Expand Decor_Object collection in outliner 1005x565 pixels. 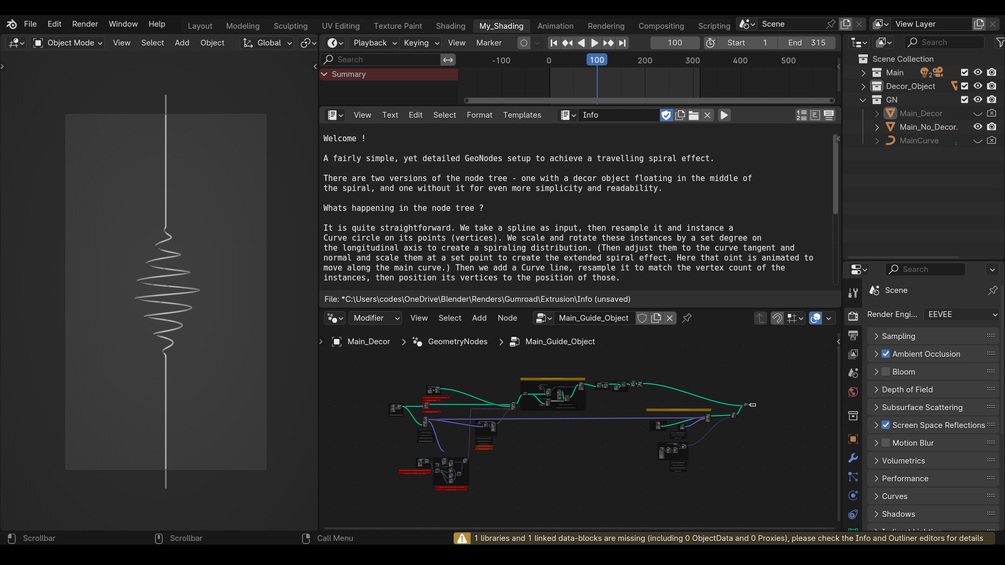[x=863, y=86]
